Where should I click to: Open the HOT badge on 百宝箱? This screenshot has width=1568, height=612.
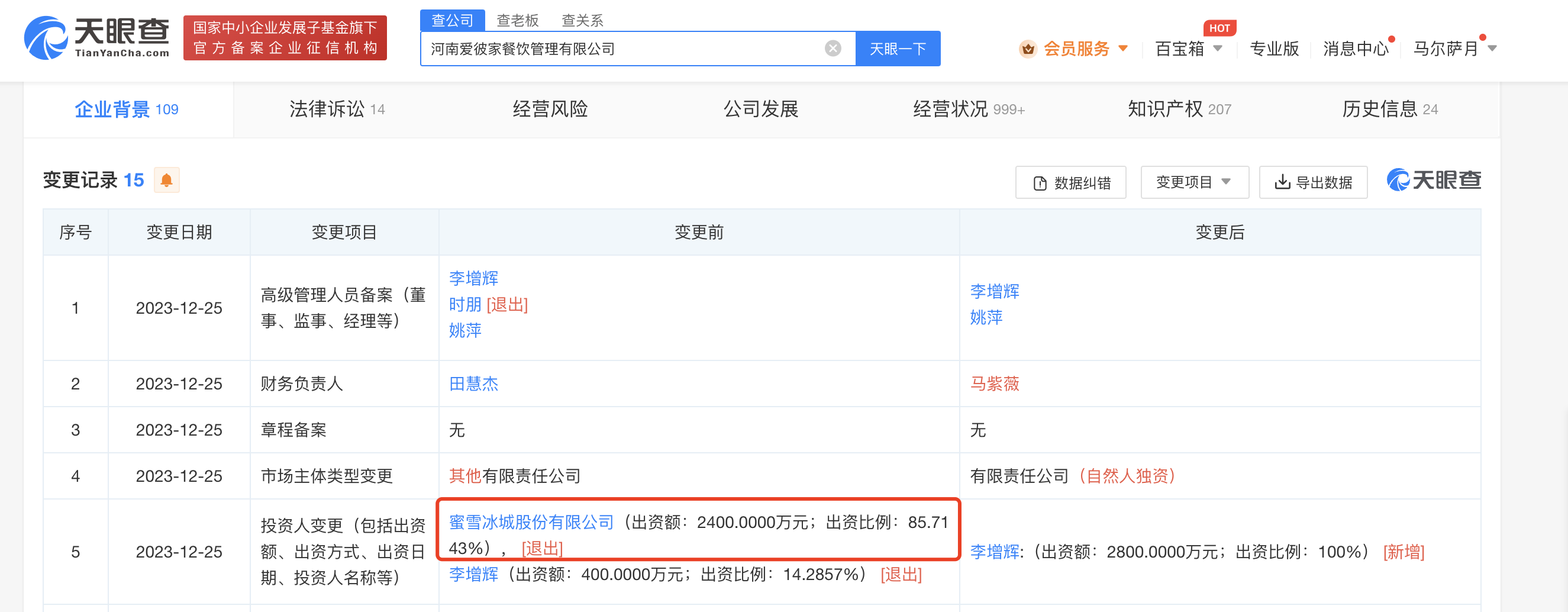[x=1219, y=28]
